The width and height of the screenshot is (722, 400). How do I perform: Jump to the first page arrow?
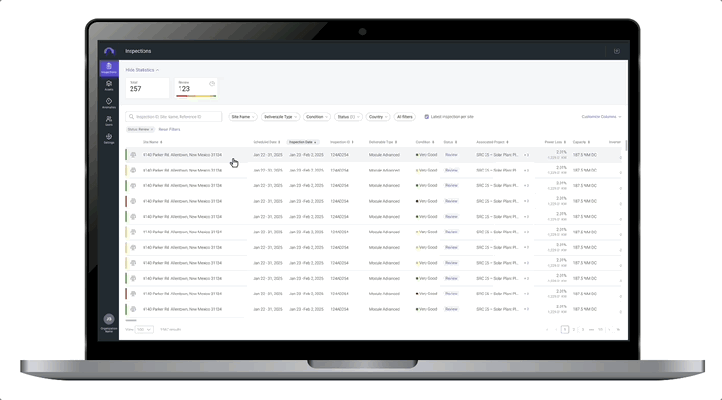tap(547, 330)
